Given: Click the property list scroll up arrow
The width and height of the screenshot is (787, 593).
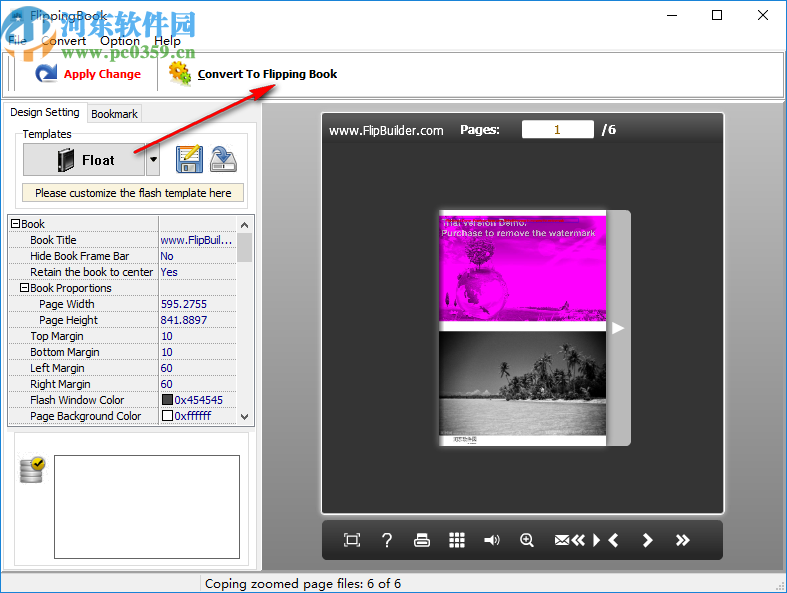Looking at the screenshot, I should 244,224.
